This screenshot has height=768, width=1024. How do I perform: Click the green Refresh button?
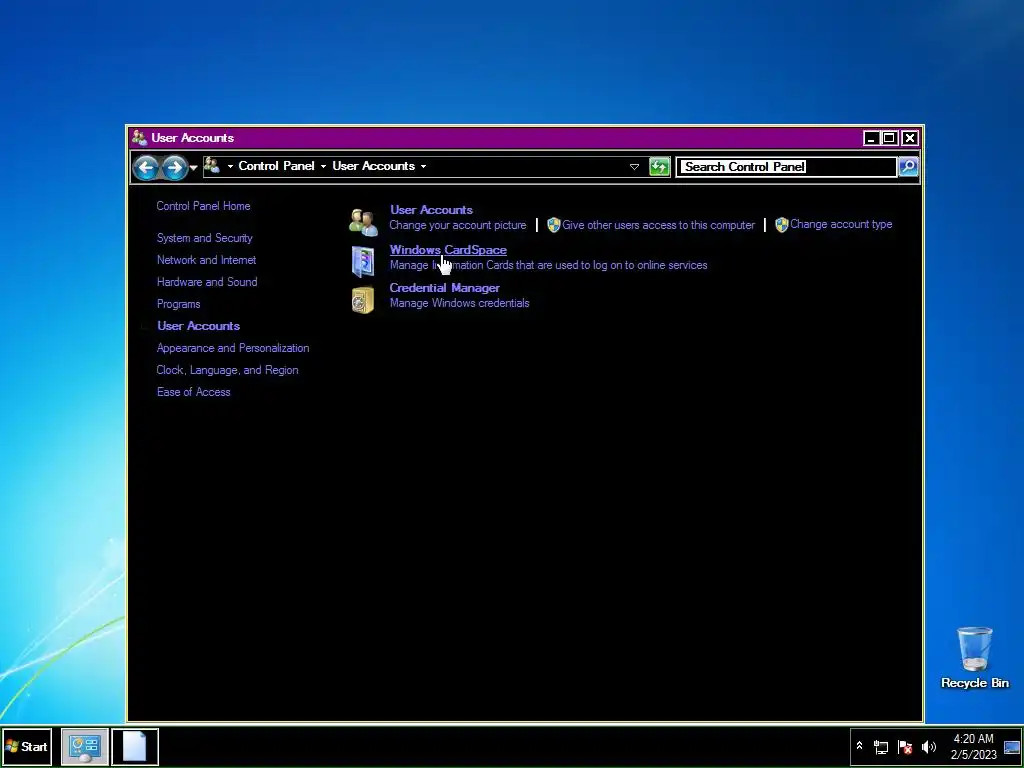660,167
